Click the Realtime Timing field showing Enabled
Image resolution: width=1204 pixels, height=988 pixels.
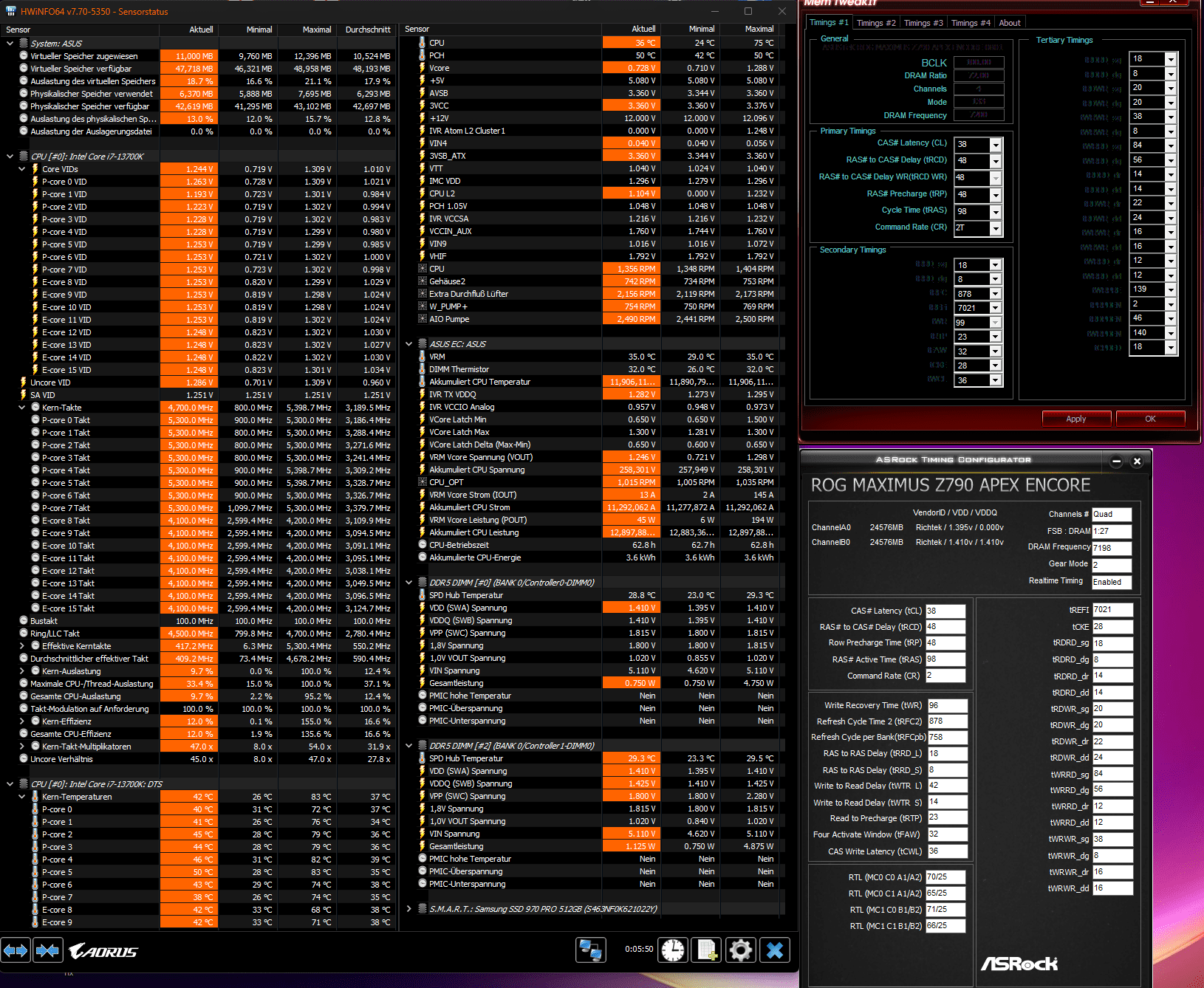1112,582
